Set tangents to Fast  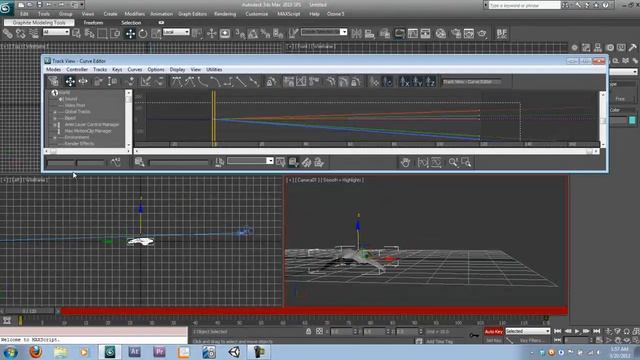(x=203, y=82)
